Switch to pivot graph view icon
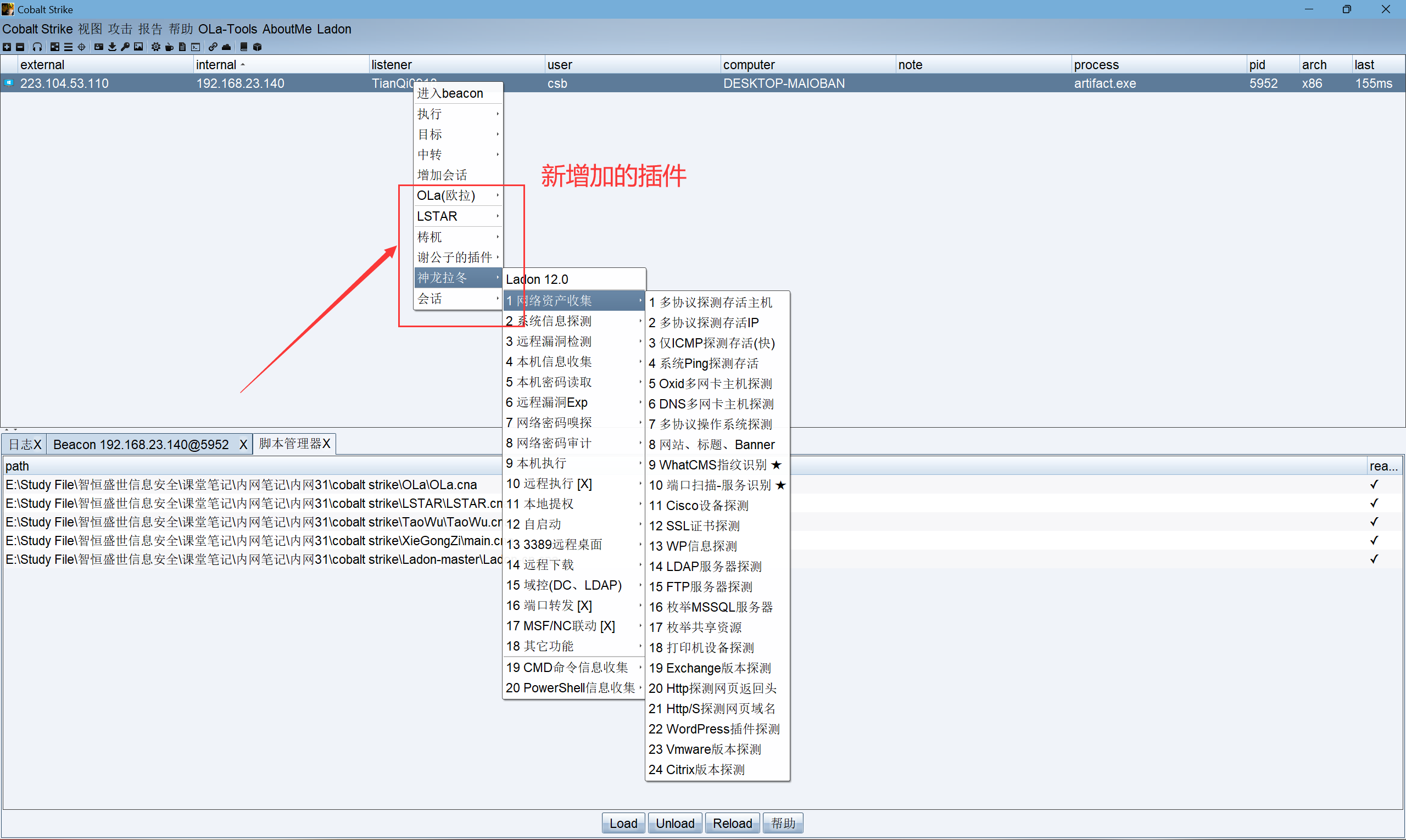Viewport: 1406px width, 840px height. [x=55, y=47]
